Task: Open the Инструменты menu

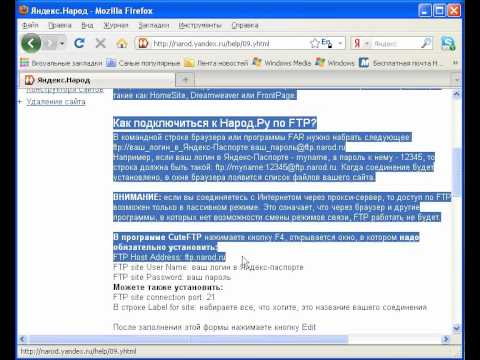Action: click(x=200, y=25)
